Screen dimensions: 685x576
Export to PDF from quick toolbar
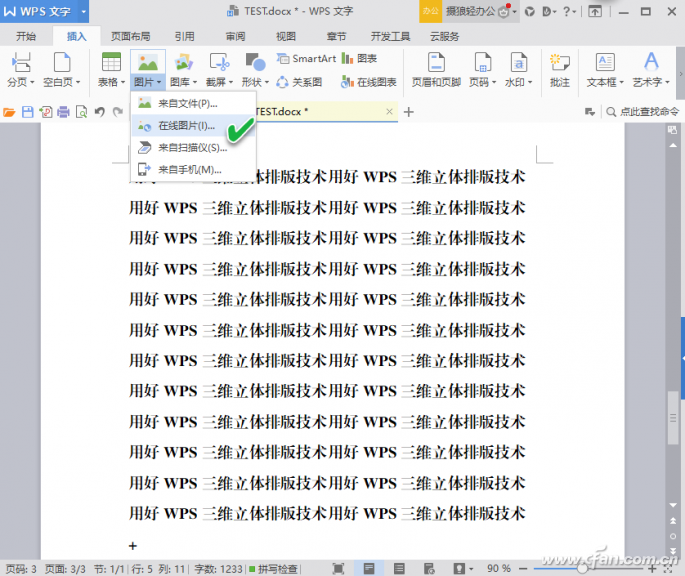click(x=45, y=112)
